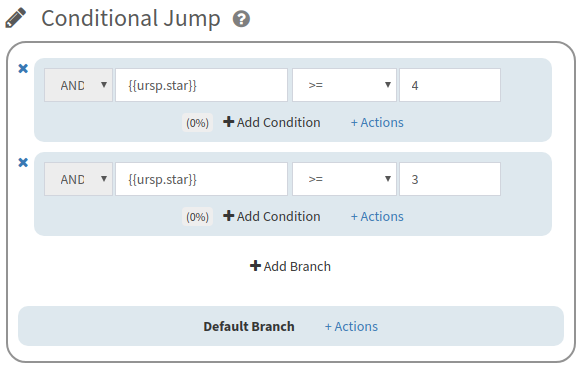Click the {{ursp.star}} field in second branch
Screen dimensions: 583x365
(201, 179)
